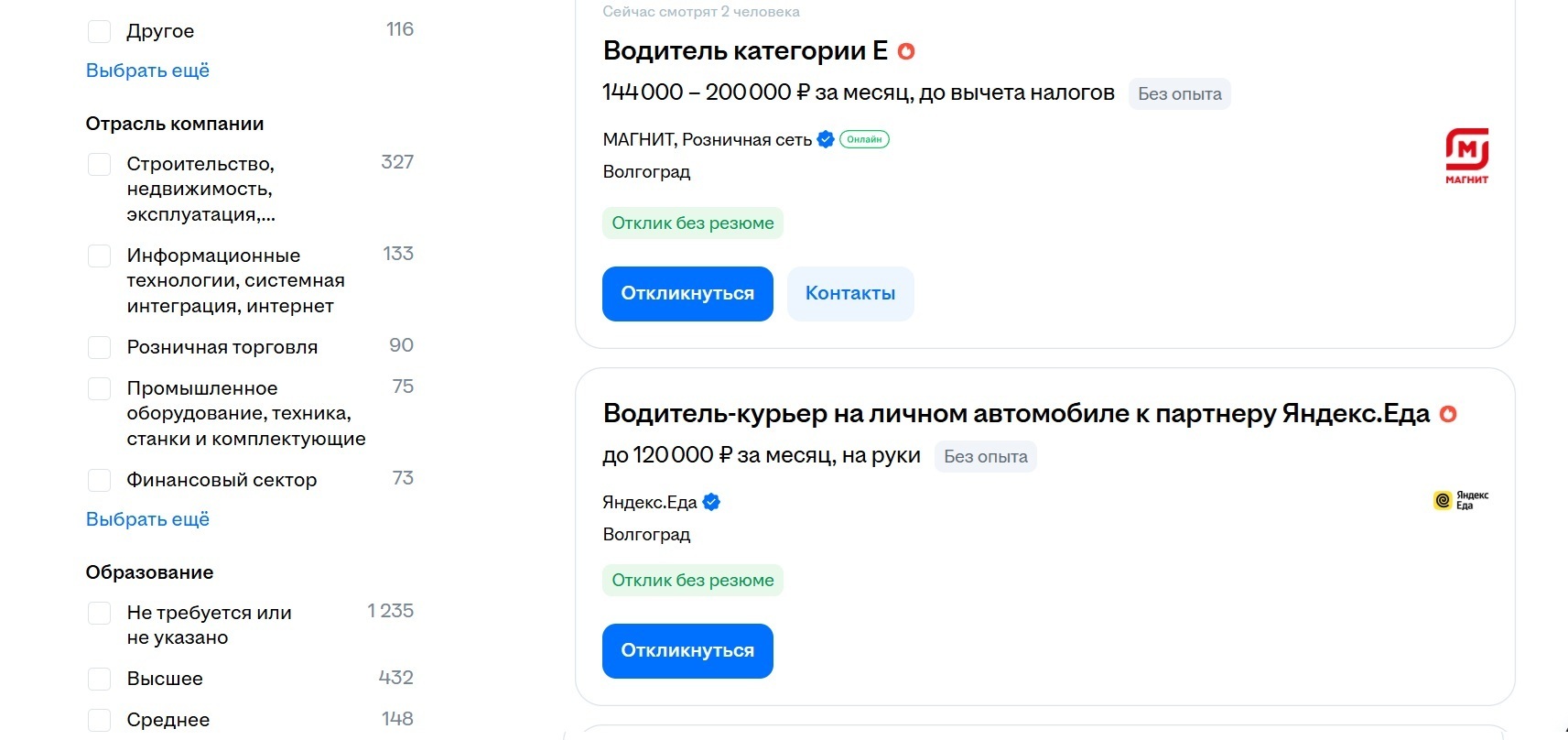Click red icon beside Яндекс.Еда courier vacancy title
The width and height of the screenshot is (1568, 740).
[x=1448, y=414]
